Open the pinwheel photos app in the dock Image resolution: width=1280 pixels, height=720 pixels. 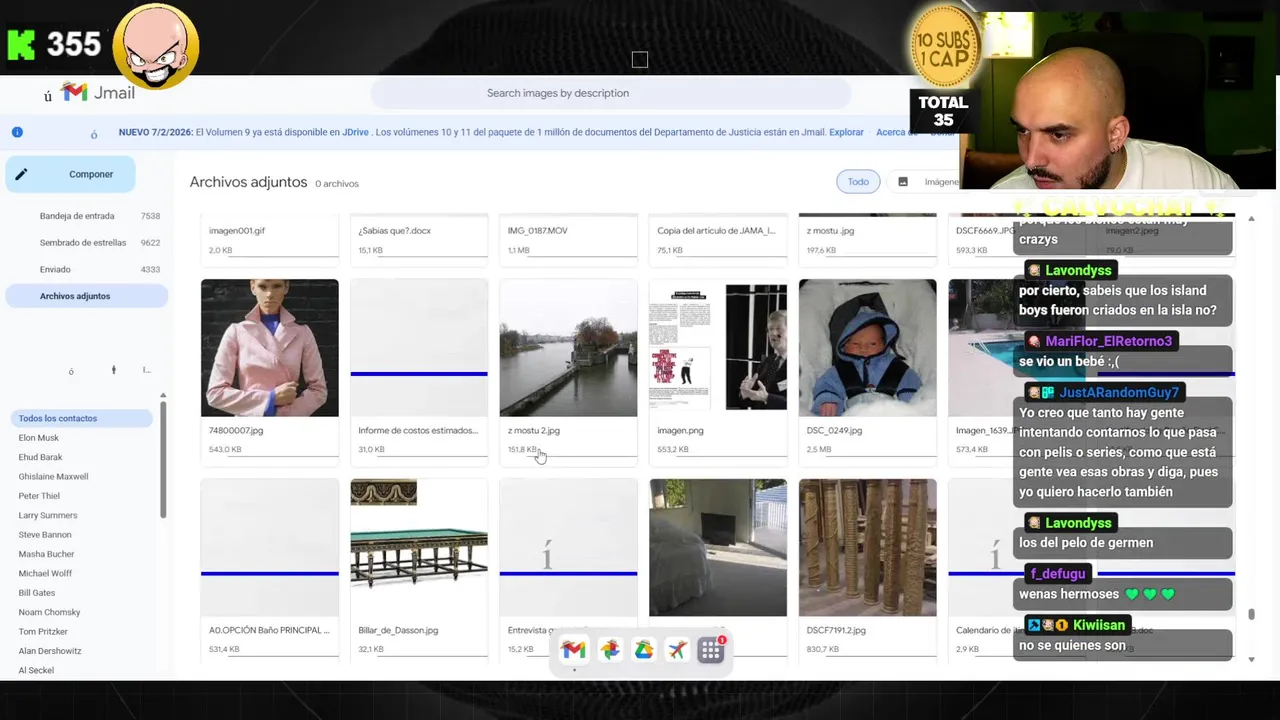coord(609,650)
